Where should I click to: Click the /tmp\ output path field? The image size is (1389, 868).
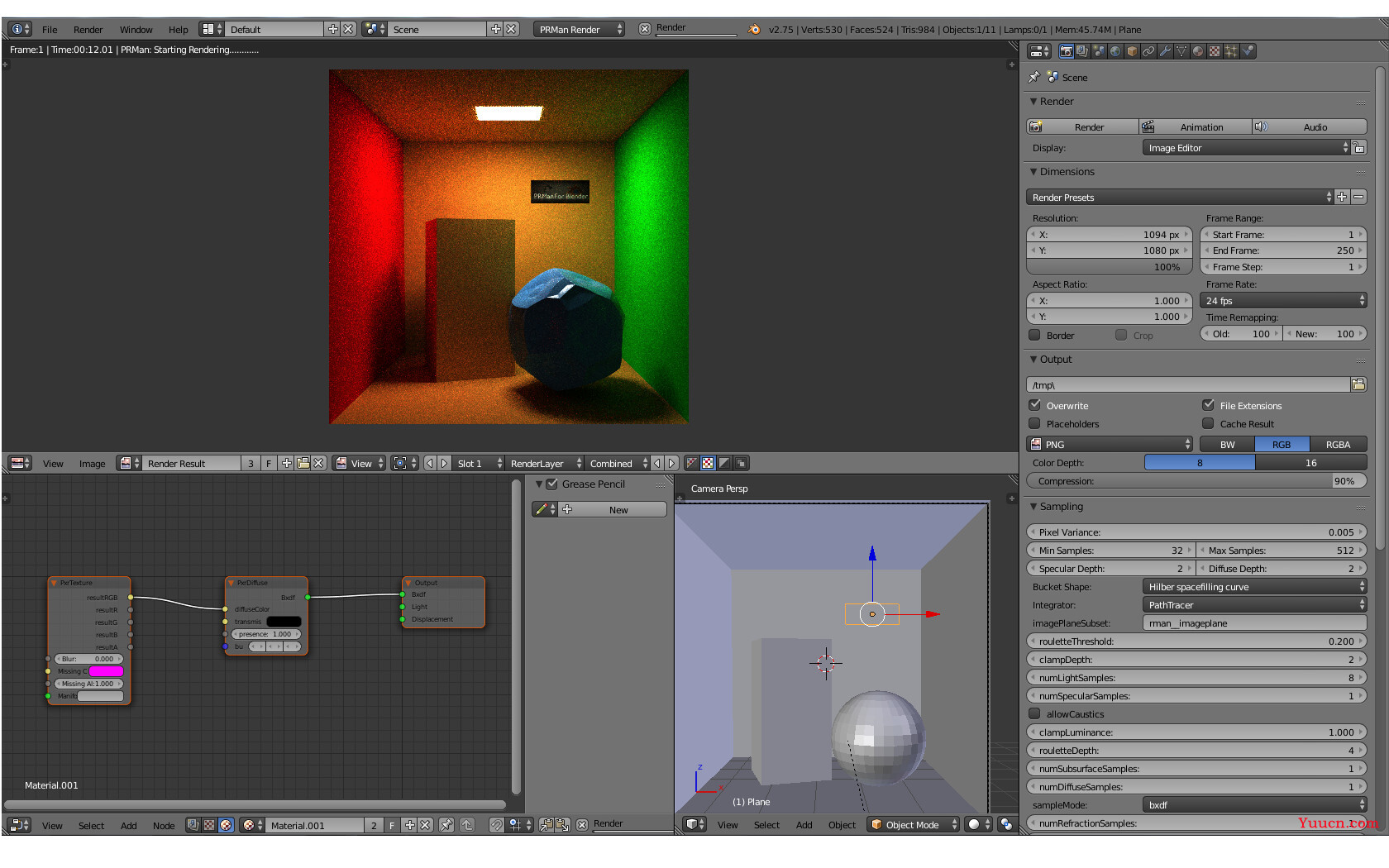pos(1188,384)
